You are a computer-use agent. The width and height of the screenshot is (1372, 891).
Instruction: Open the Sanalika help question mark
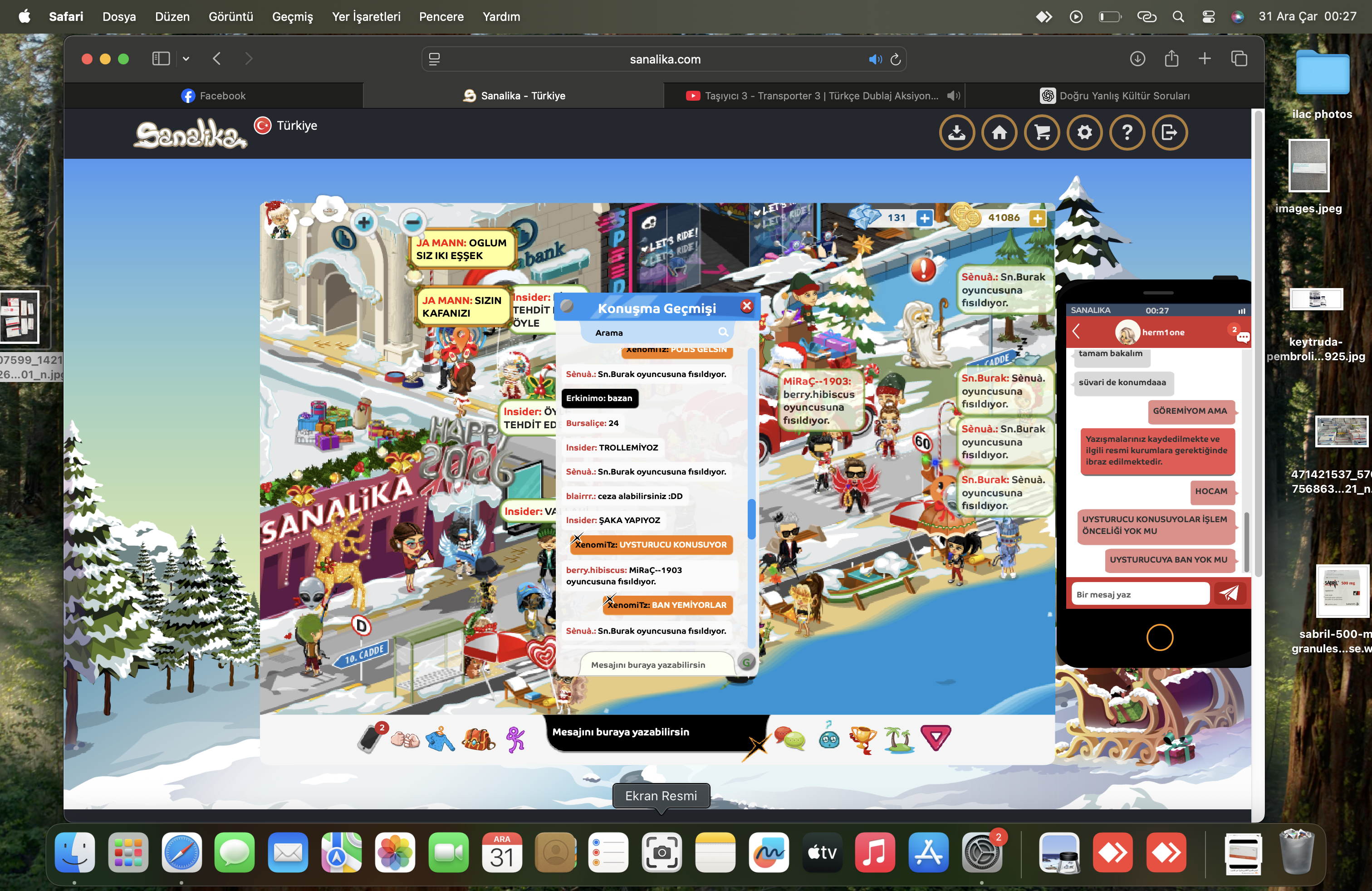tap(1127, 132)
